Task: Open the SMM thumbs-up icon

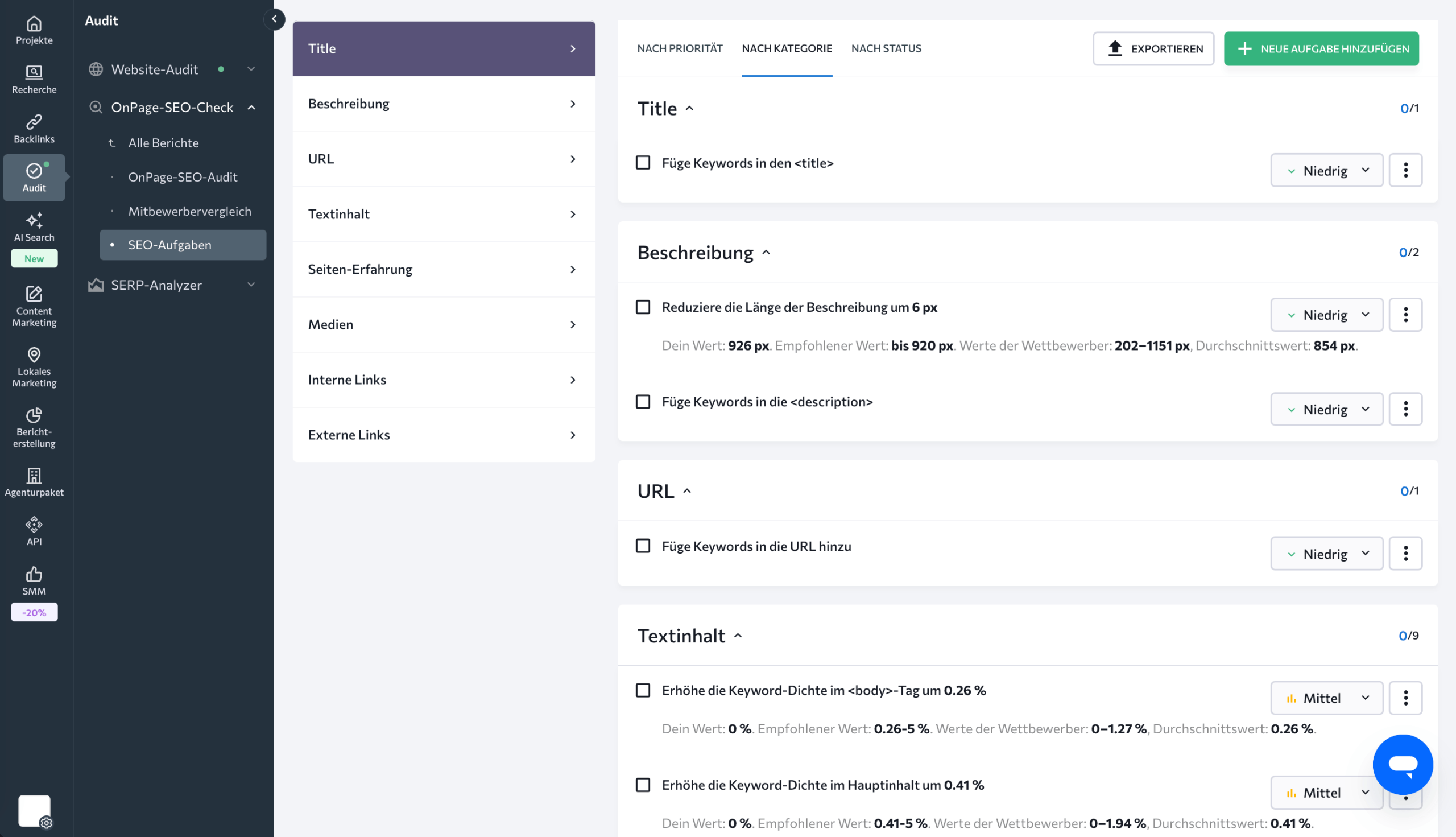Action: 34,574
